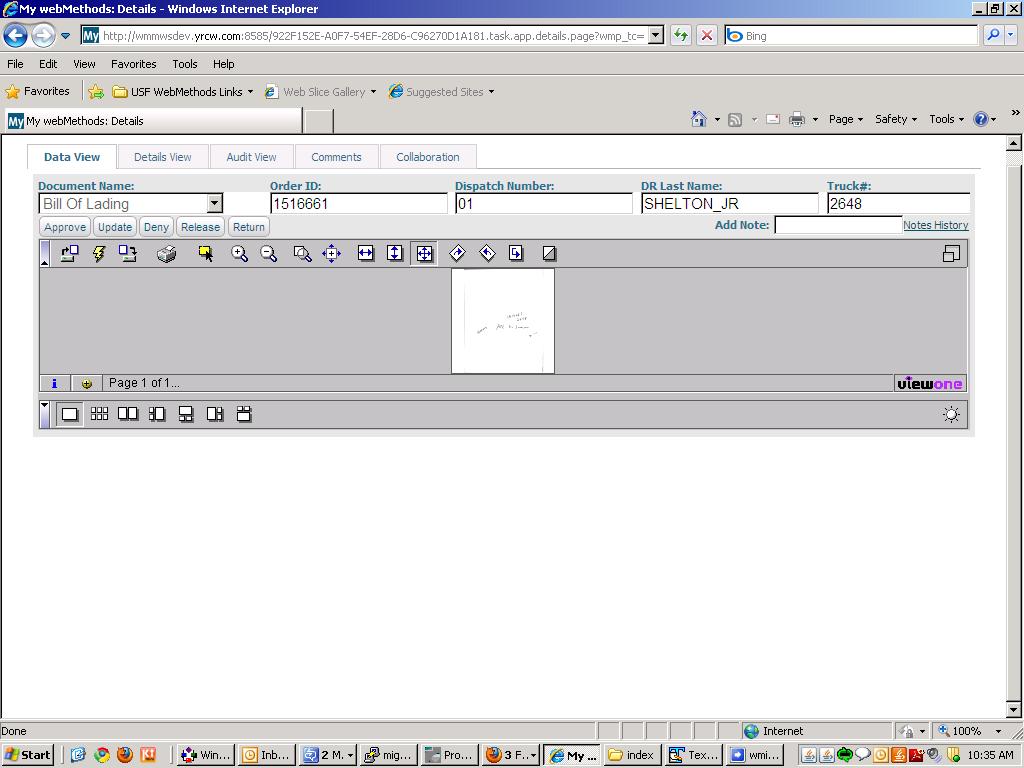Click the Return button
Image resolution: width=1024 pixels, height=768 pixels.
[249, 227]
